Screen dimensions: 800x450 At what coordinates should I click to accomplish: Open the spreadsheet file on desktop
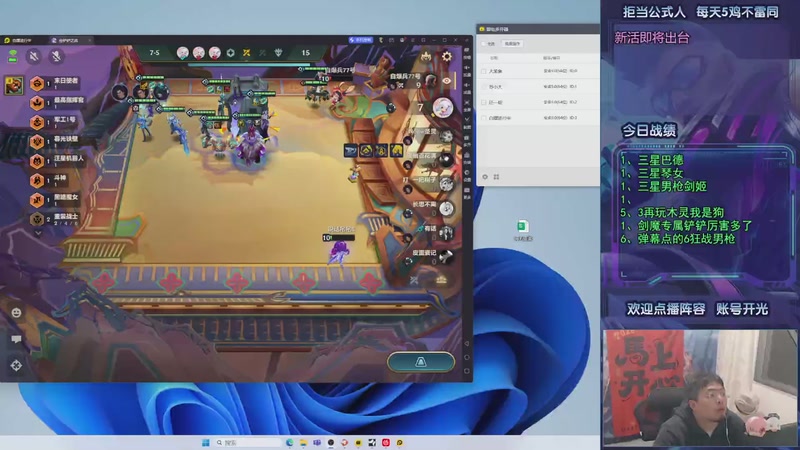click(522, 230)
